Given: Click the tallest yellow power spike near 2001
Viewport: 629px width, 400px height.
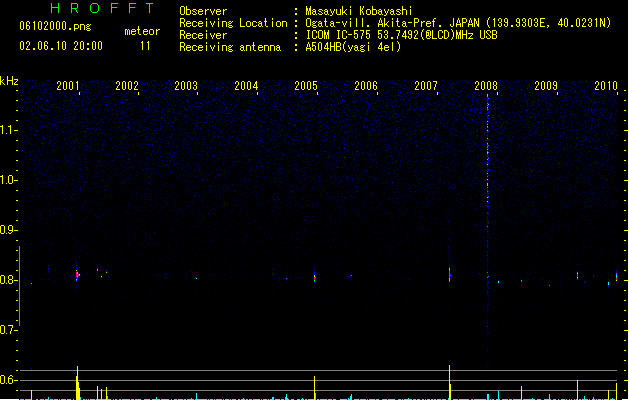Looking at the screenshot, I should pos(77,383).
